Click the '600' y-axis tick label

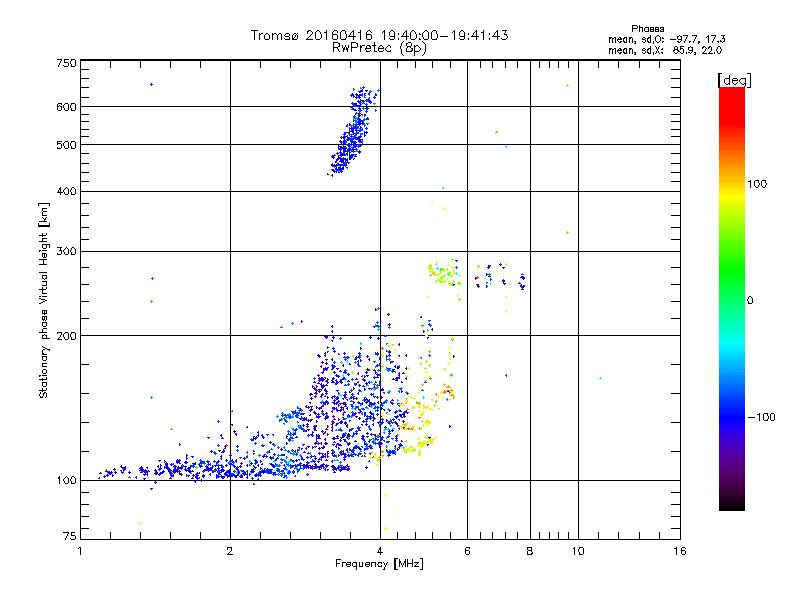pyautogui.click(x=66, y=107)
